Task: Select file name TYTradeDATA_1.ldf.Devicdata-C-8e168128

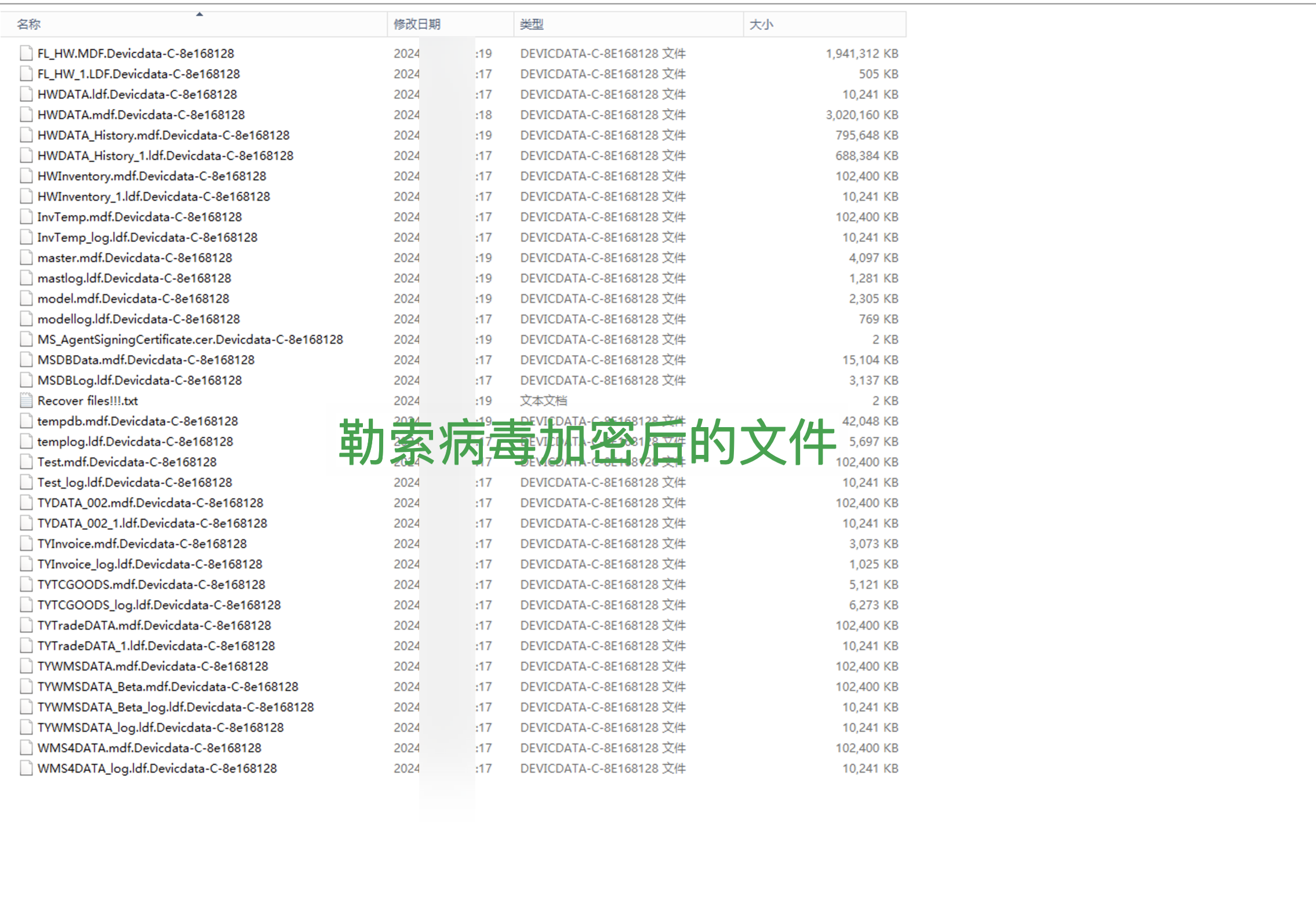Action: (157, 646)
